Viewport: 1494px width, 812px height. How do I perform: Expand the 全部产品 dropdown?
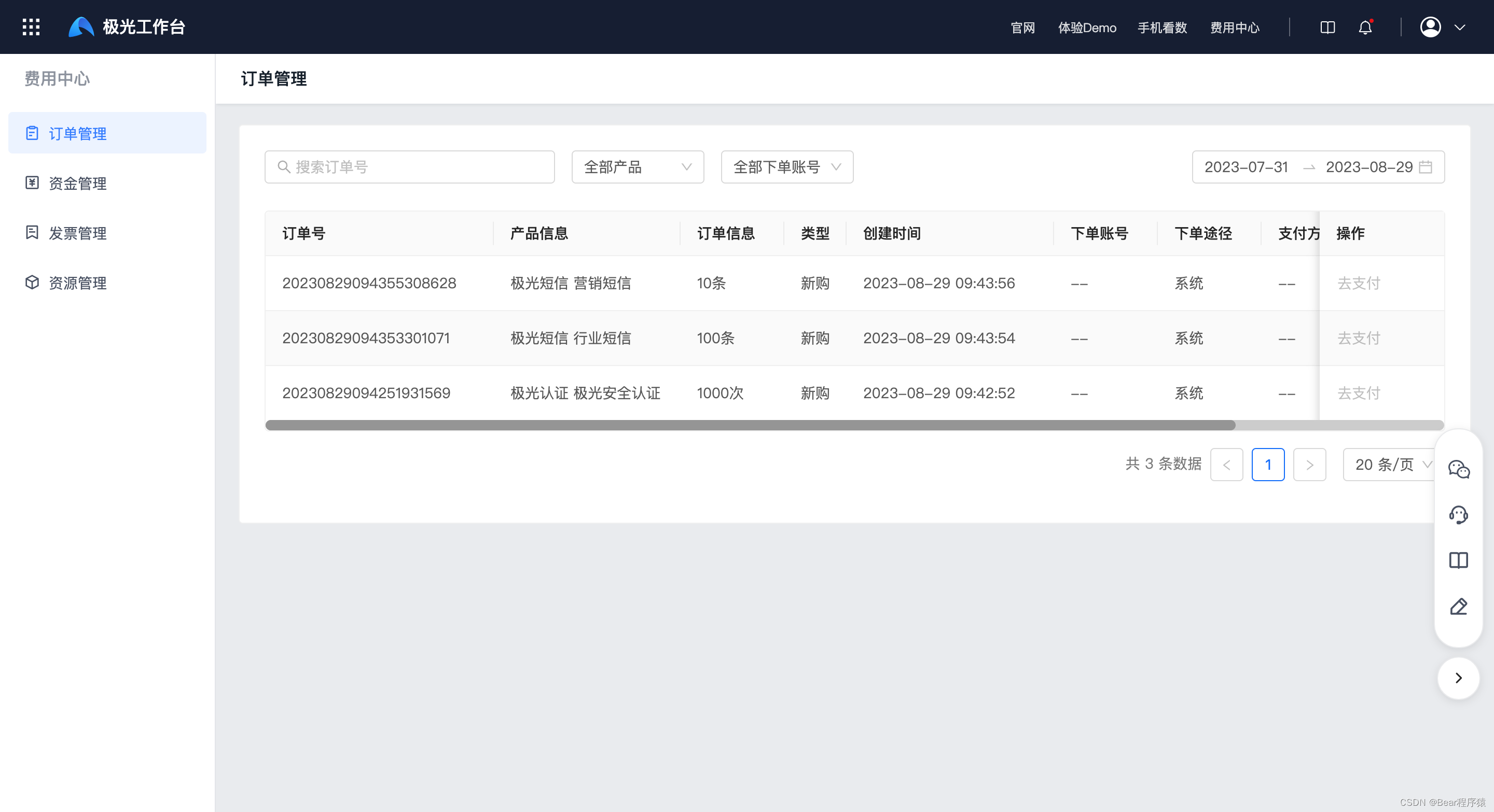pos(638,167)
